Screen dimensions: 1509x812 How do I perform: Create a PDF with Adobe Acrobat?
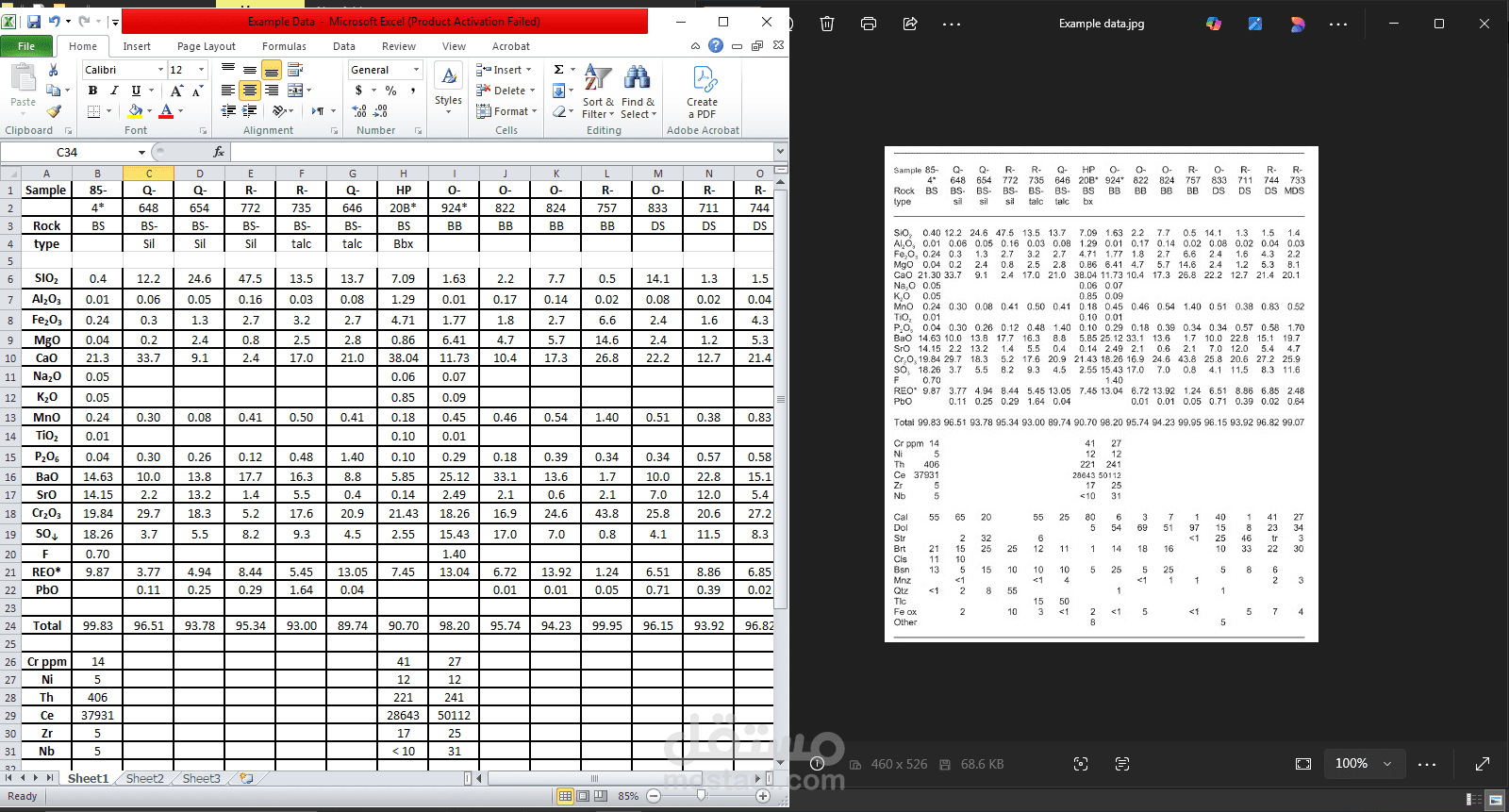[702, 91]
